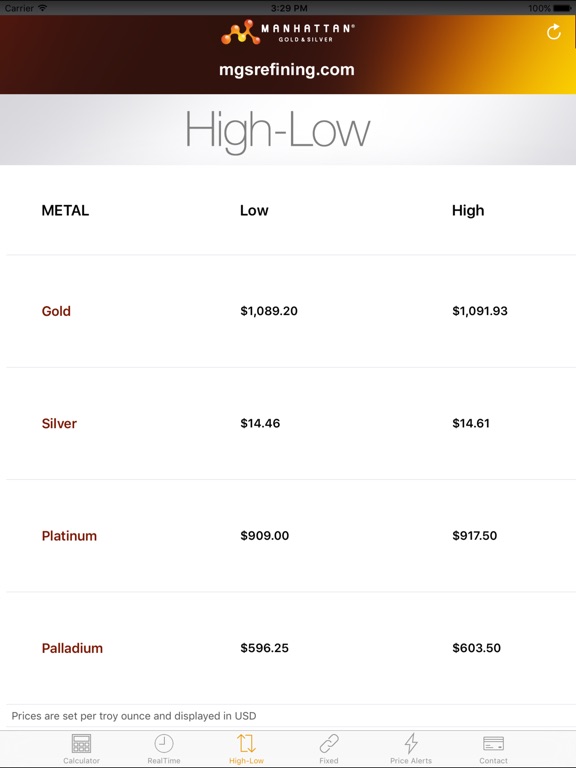Tap the High column header

point(468,211)
